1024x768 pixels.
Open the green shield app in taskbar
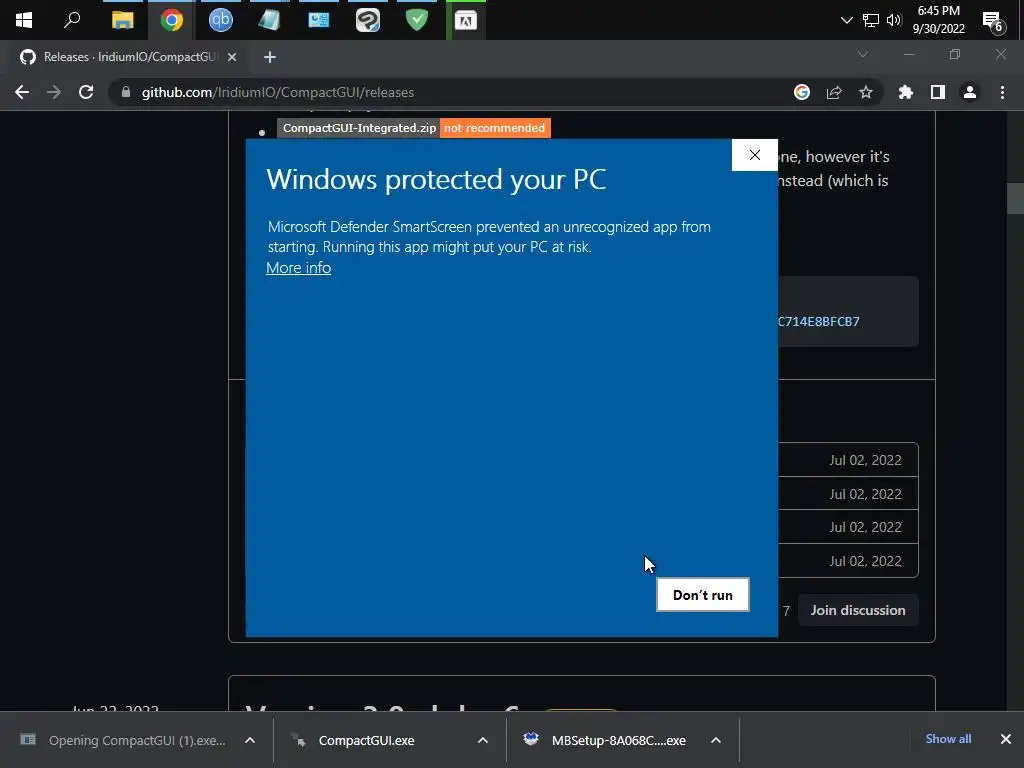(x=416, y=20)
